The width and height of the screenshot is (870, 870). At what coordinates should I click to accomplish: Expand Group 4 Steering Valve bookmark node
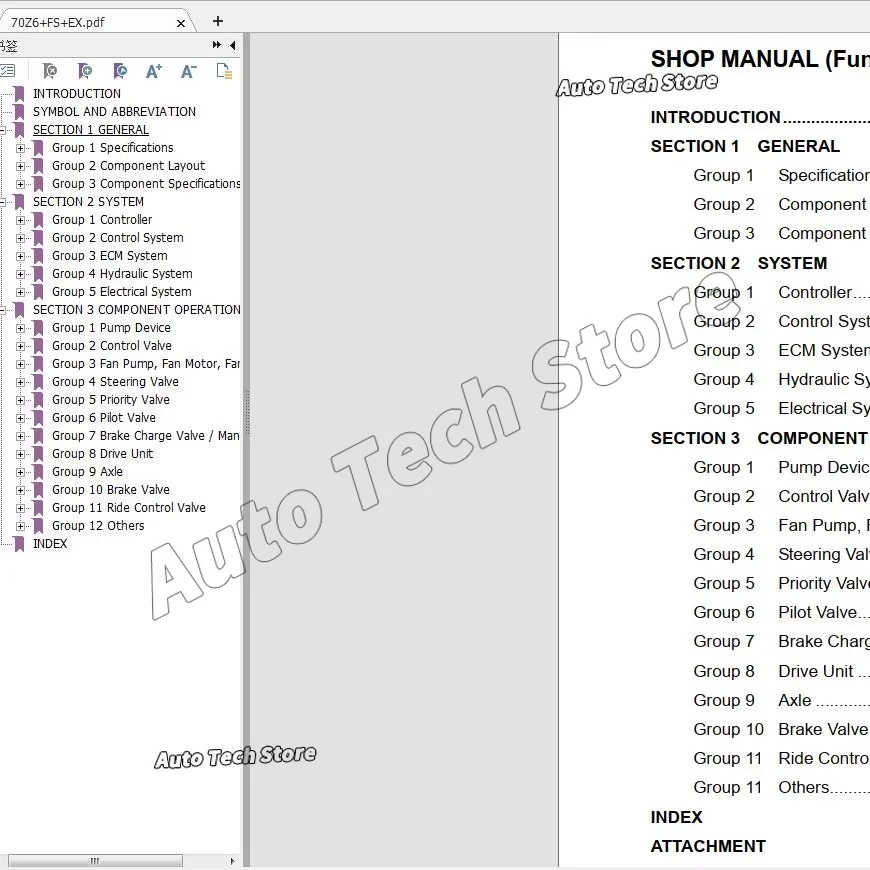(21, 382)
